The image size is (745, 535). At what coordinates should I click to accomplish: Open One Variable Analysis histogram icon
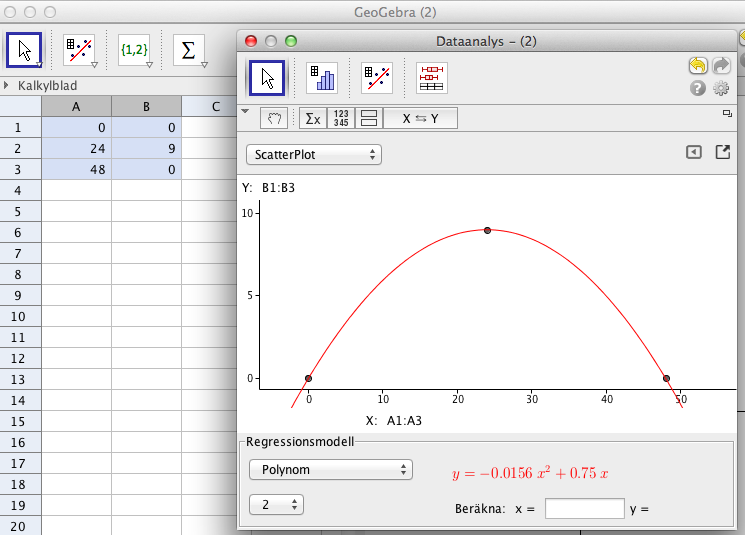[322, 77]
